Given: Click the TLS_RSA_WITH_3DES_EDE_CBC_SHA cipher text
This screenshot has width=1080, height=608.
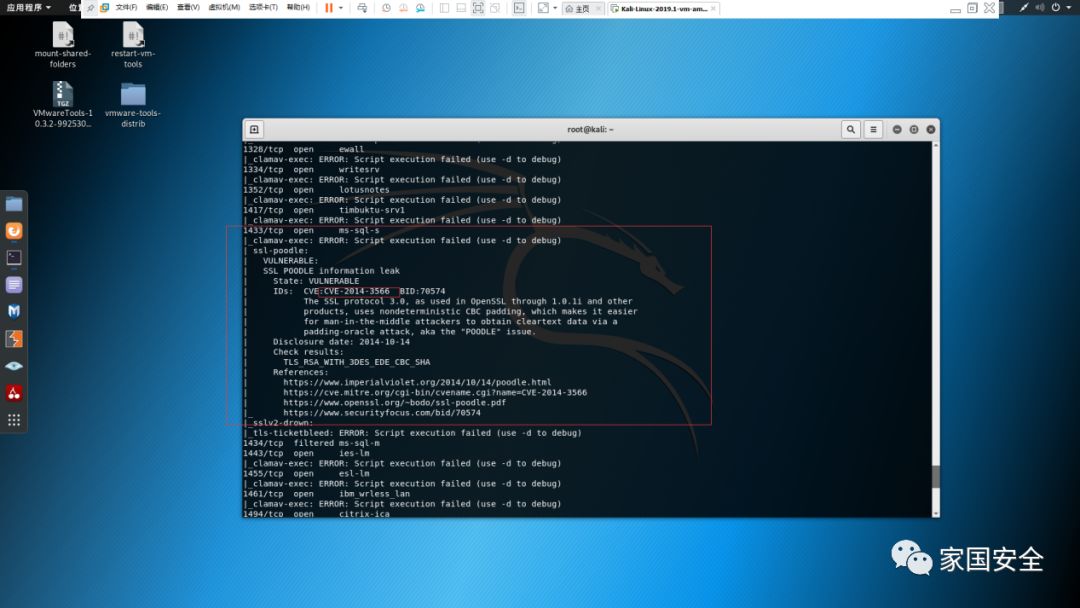Looking at the screenshot, I should 356,362.
